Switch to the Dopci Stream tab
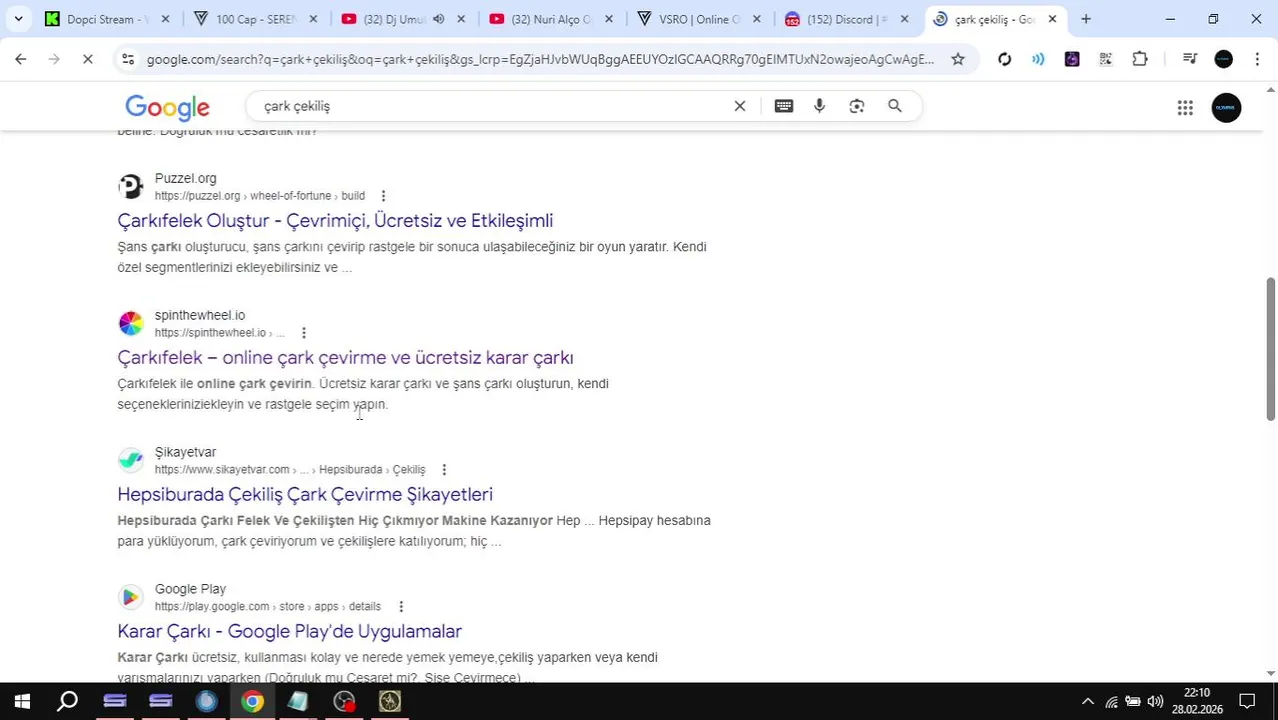This screenshot has height=720, width=1278. tap(108, 19)
